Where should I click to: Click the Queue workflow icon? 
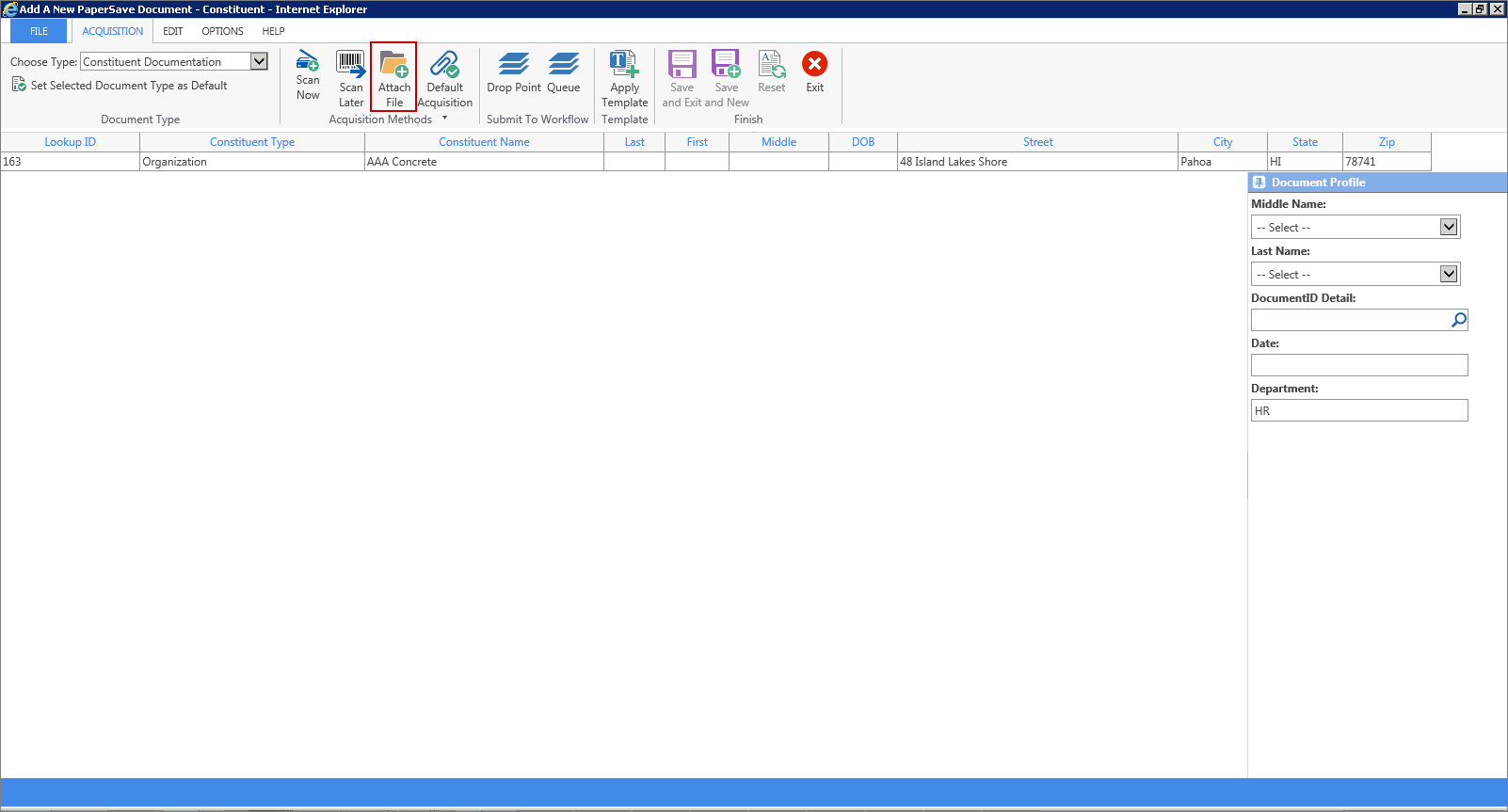point(563,64)
